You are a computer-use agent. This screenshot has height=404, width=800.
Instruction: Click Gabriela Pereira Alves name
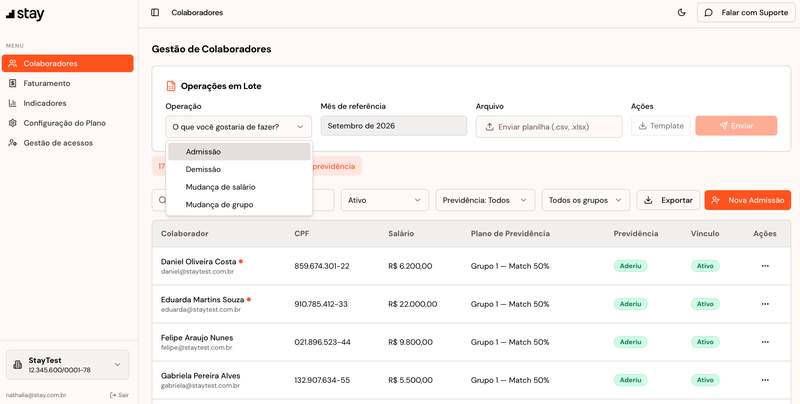click(201, 375)
